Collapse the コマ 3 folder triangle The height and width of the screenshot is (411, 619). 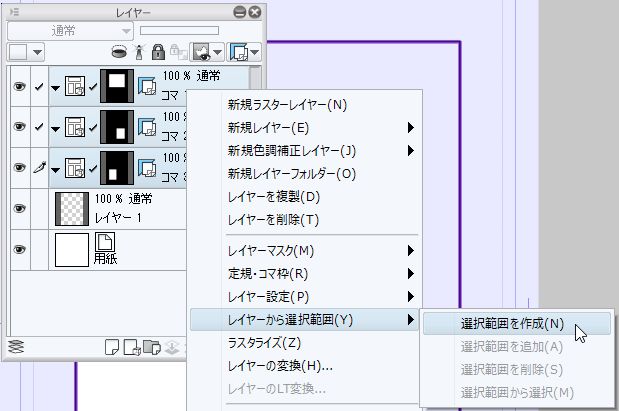point(56,170)
